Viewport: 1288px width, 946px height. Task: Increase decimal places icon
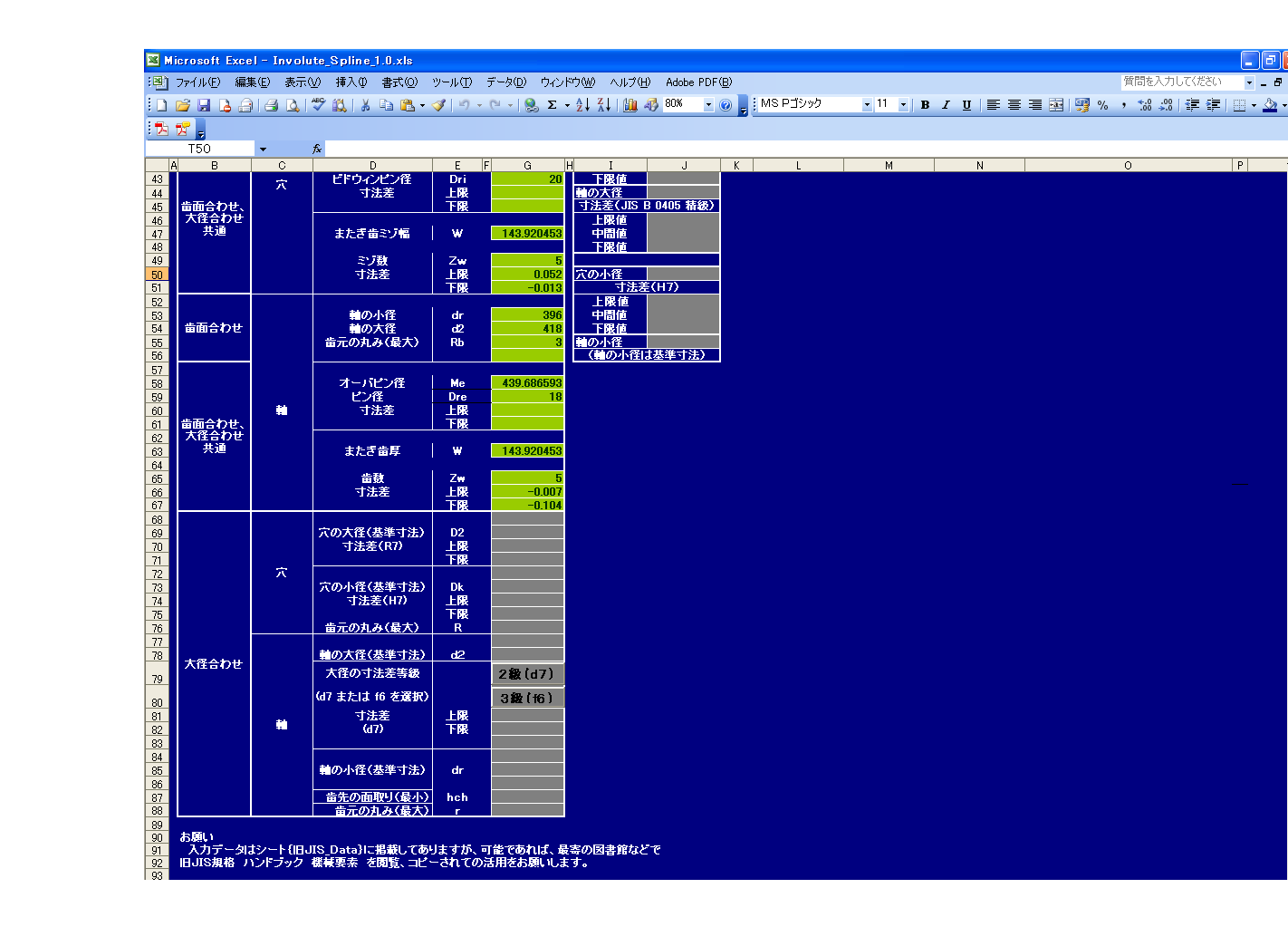click(x=1145, y=105)
